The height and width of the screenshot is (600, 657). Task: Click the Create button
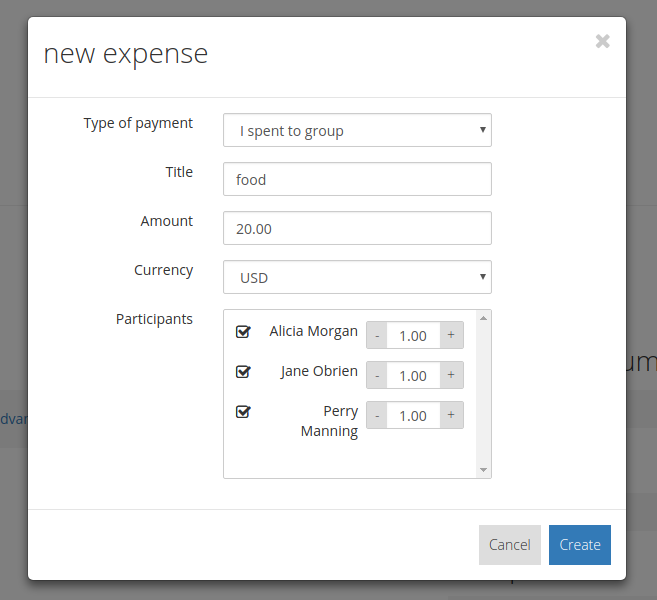[579, 545]
